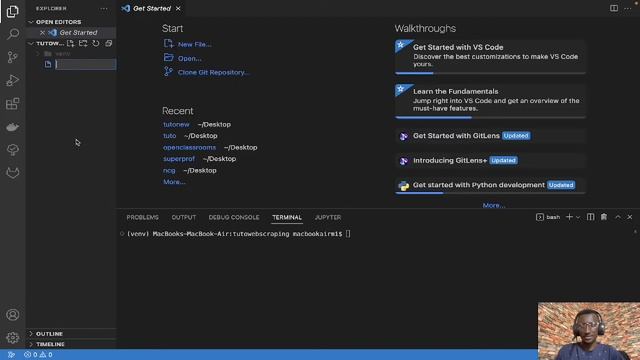The width and height of the screenshot is (640, 360).
Task: Open the Source Control view icon
Action: coord(13,57)
